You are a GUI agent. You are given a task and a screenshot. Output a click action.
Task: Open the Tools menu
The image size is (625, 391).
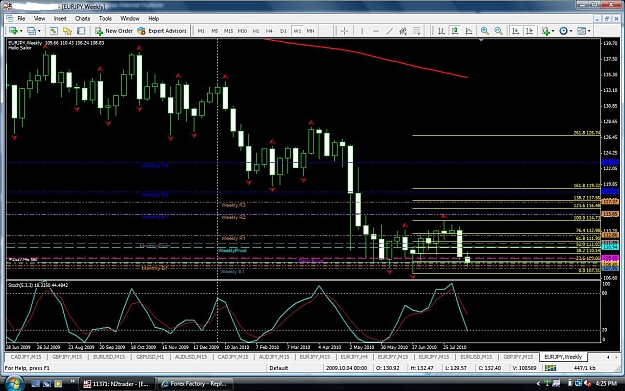click(105, 18)
